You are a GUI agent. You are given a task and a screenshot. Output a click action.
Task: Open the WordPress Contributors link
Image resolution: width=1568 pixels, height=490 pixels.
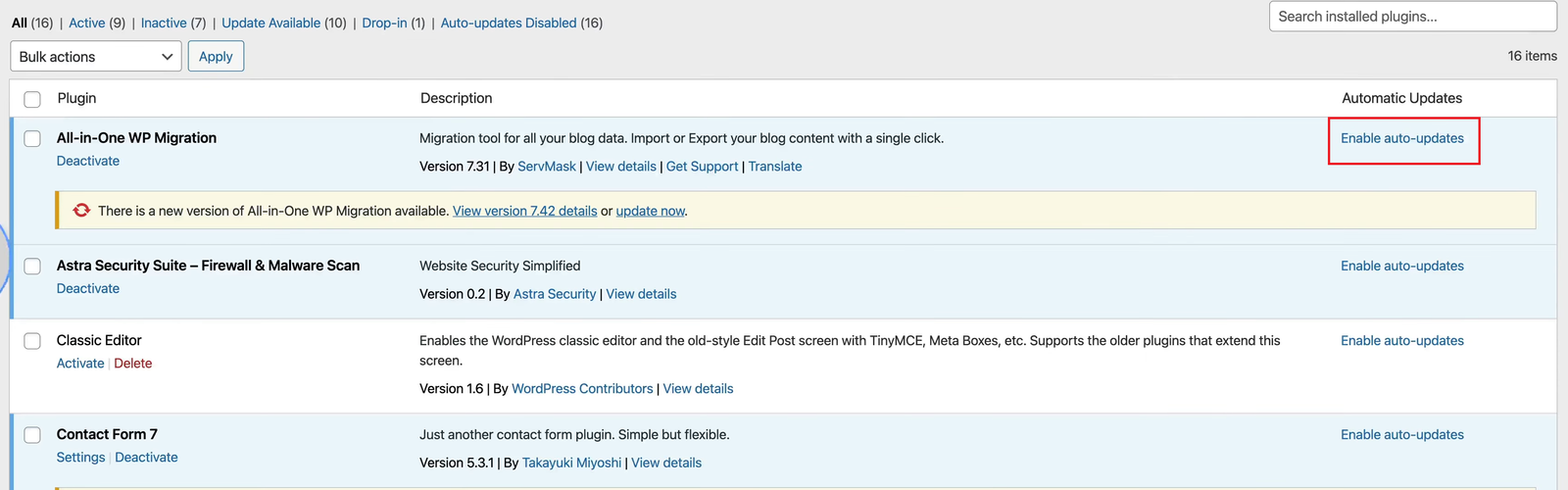click(582, 389)
